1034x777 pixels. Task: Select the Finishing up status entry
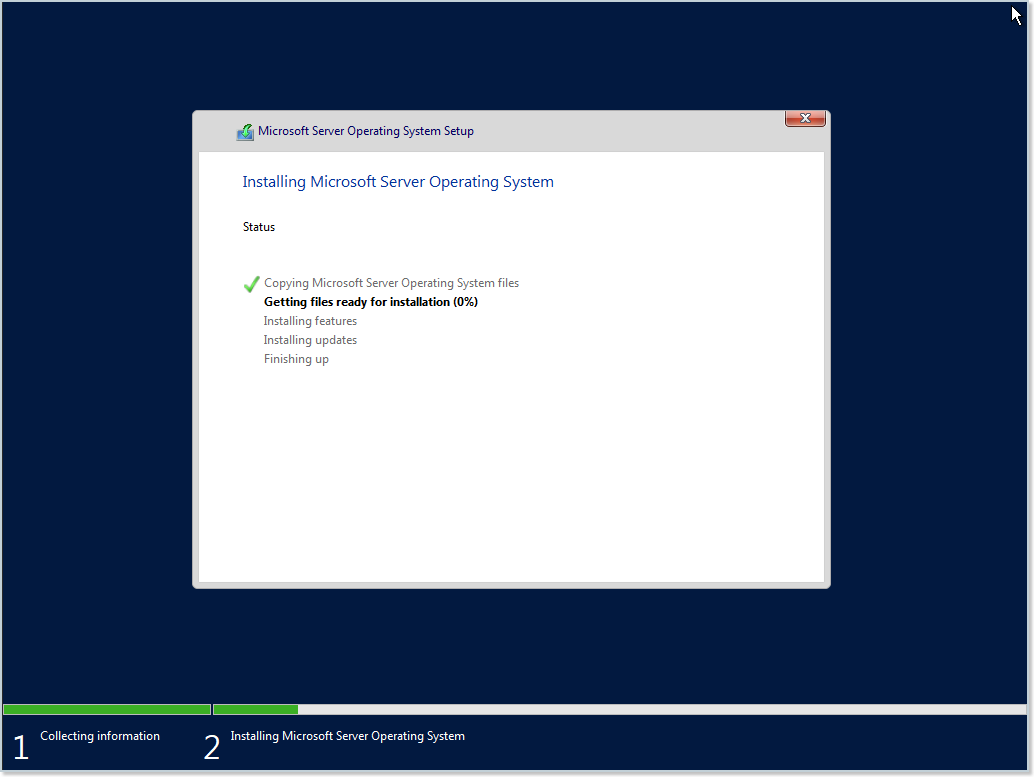point(296,358)
